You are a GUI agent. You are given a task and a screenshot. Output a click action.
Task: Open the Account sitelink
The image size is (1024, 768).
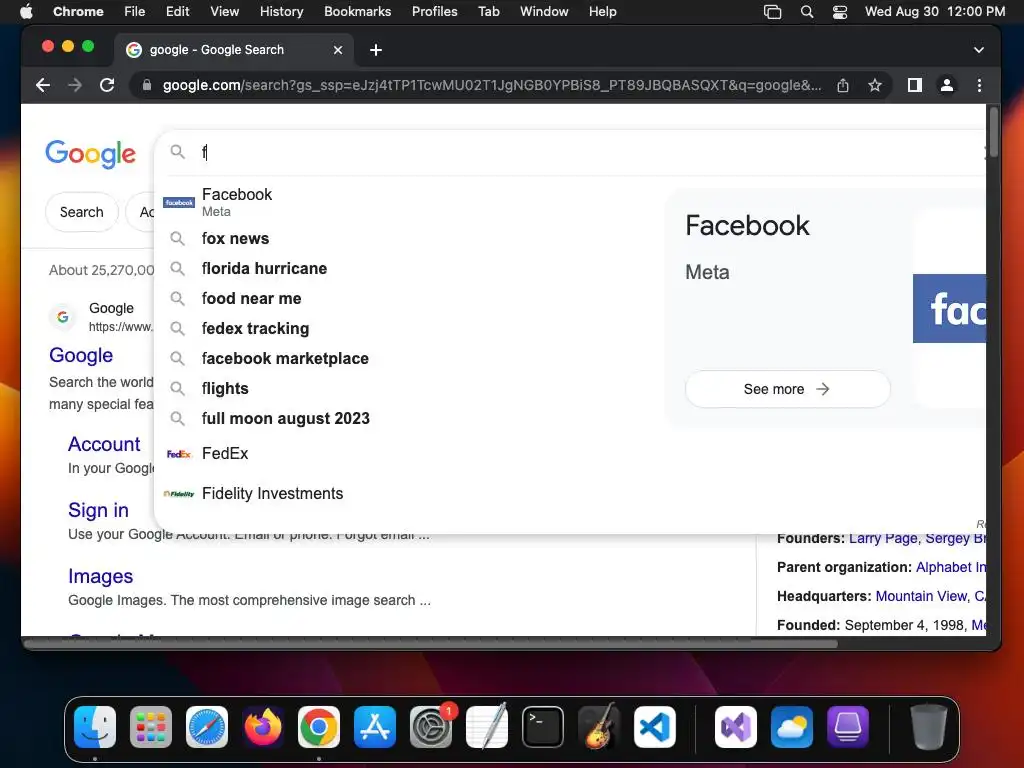[x=104, y=444]
